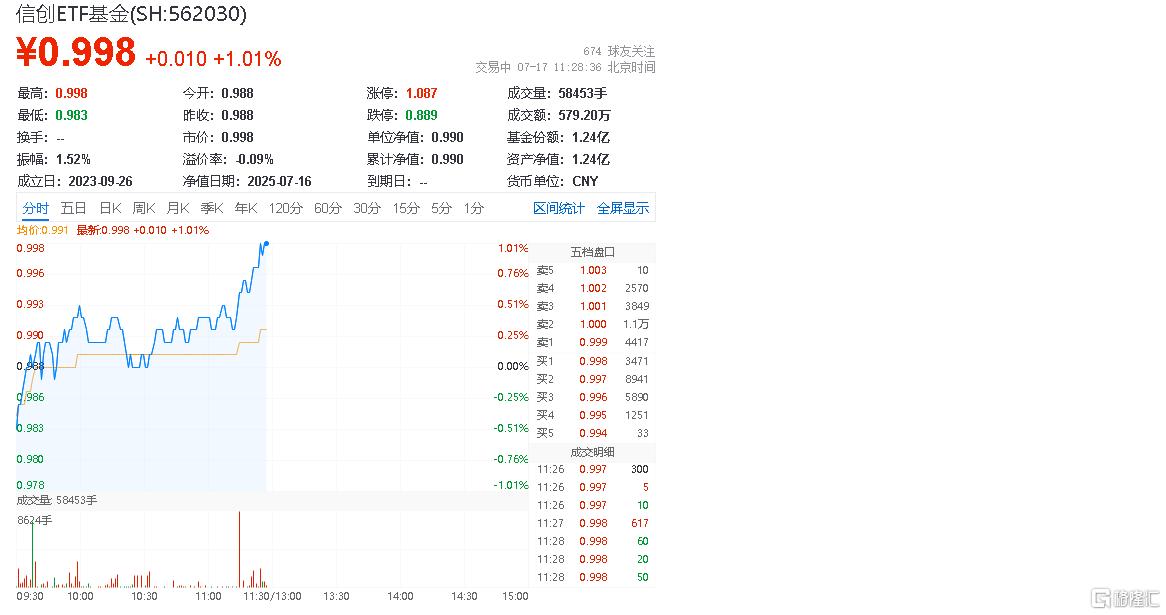Click 净值日期 2025-07-16 value
The height and width of the screenshot is (615, 1166).
(x=280, y=181)
